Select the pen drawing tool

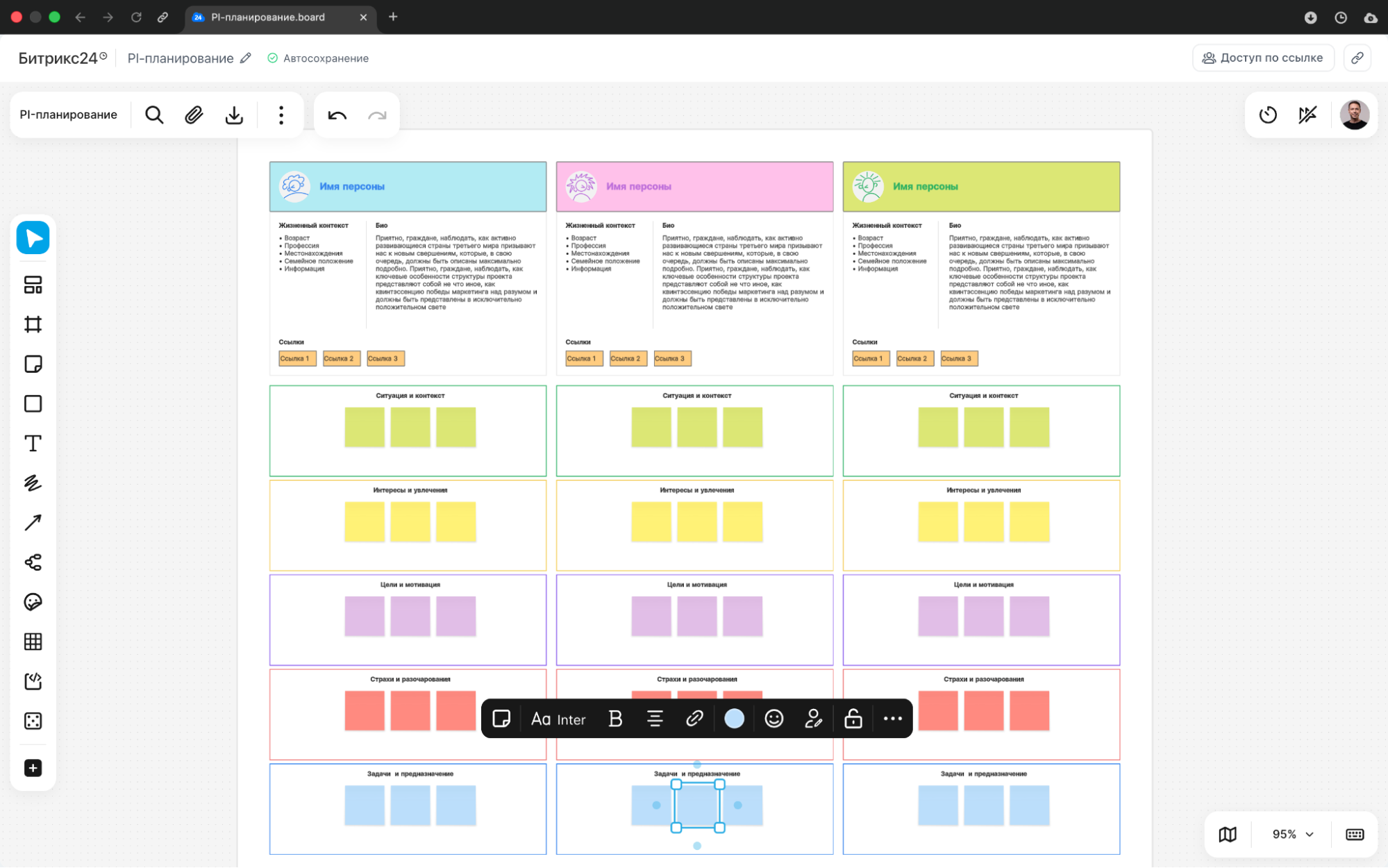coord(33,483)
